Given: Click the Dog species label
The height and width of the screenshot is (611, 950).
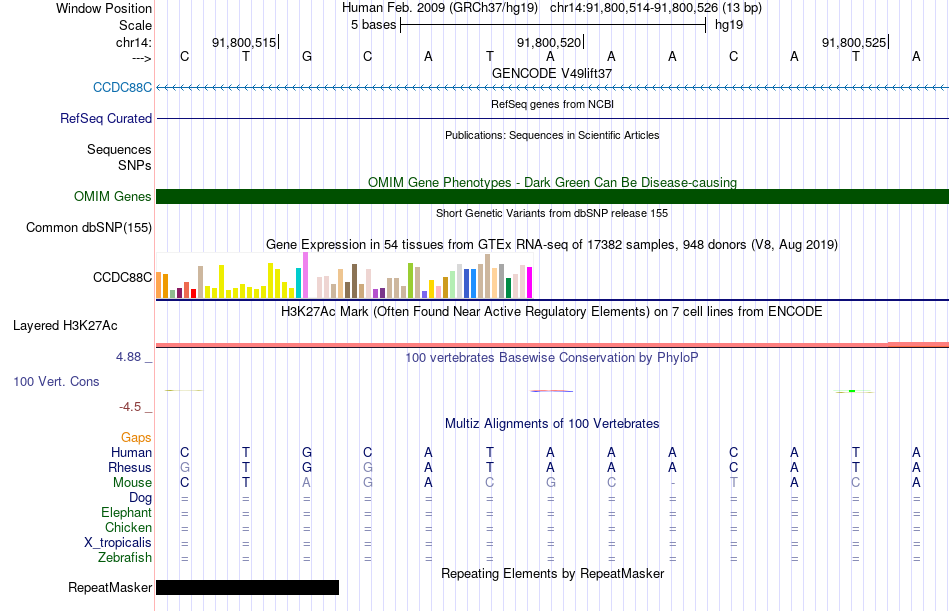Looking at the screenshot, I should click(140, 498).
